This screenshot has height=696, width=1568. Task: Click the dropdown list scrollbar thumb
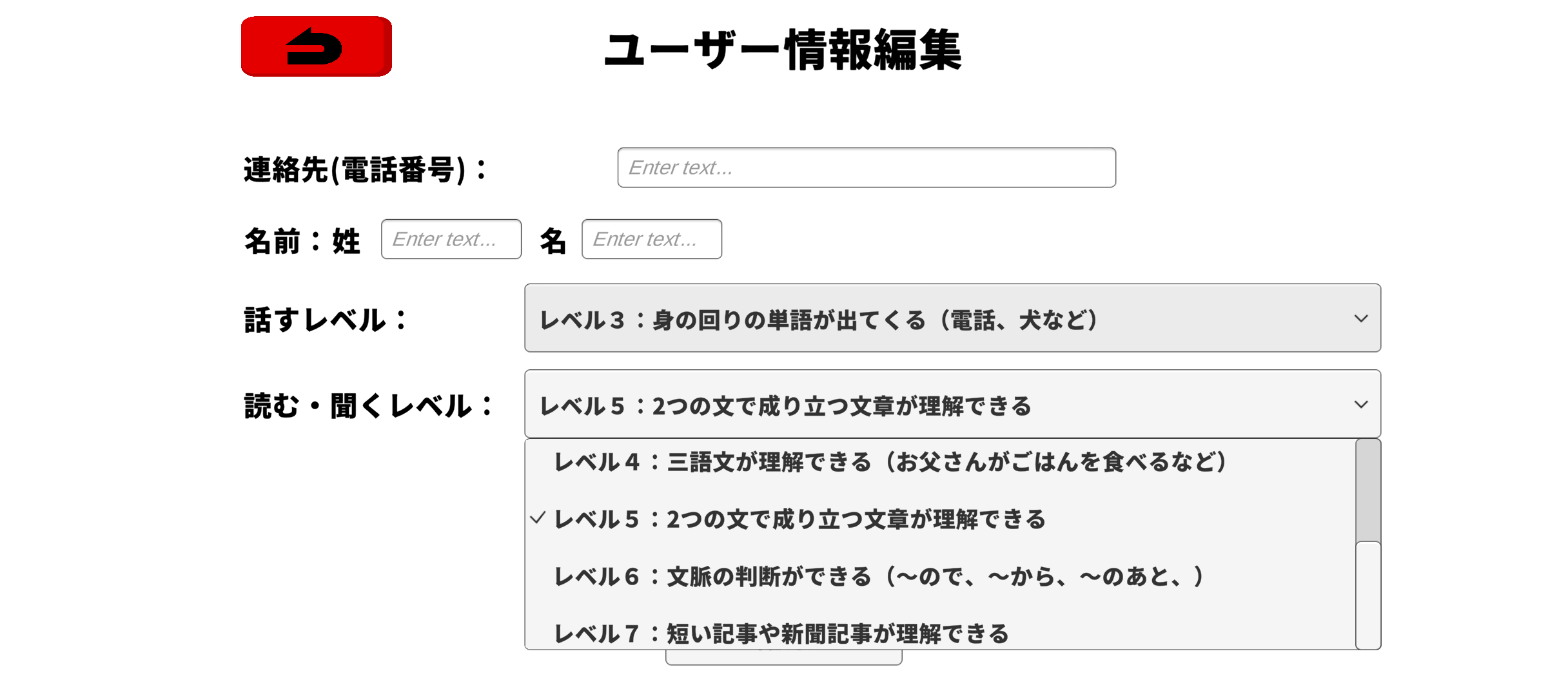pos(1367,491)
